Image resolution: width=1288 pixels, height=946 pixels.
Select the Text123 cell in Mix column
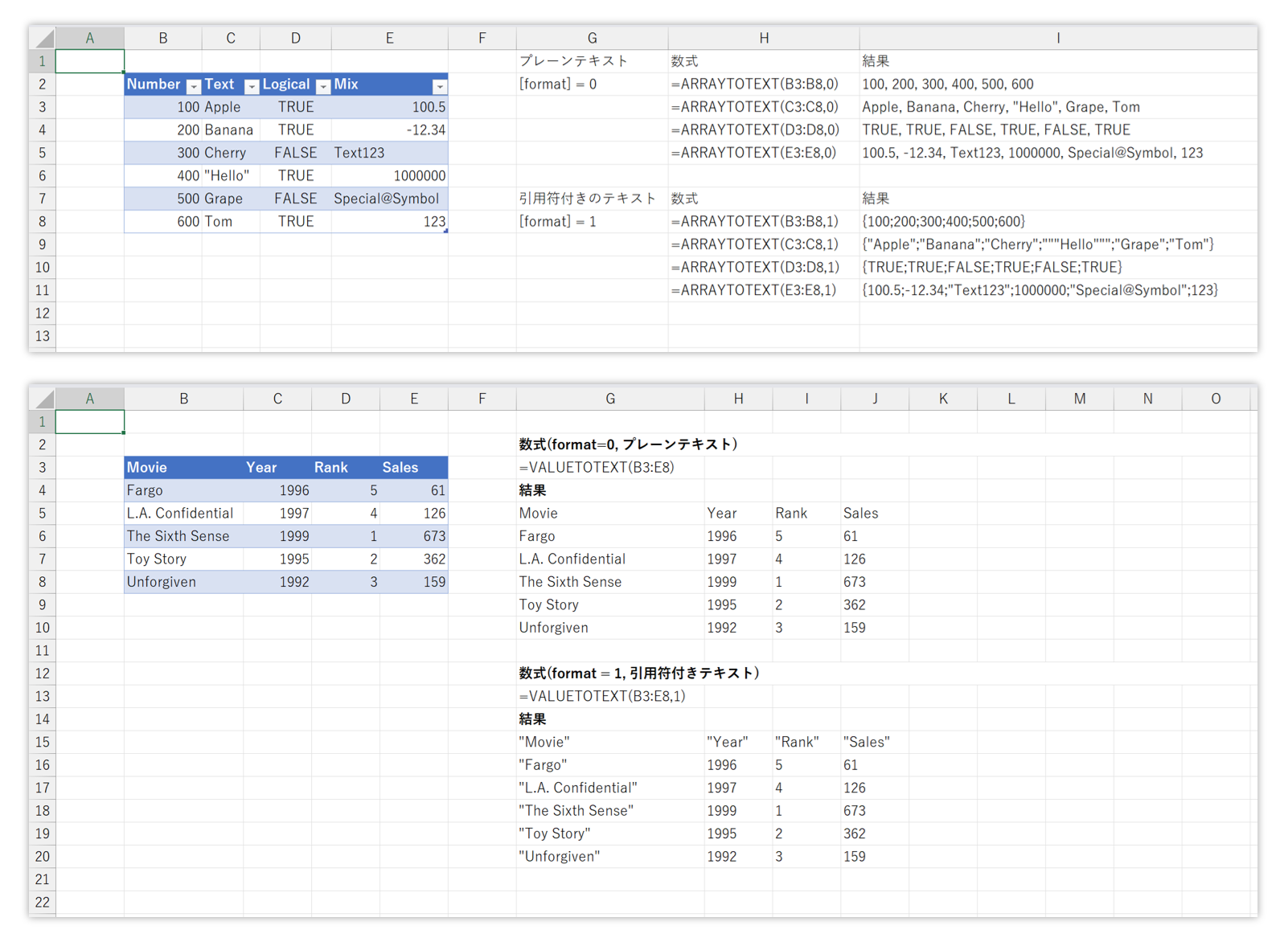(389, 153)
